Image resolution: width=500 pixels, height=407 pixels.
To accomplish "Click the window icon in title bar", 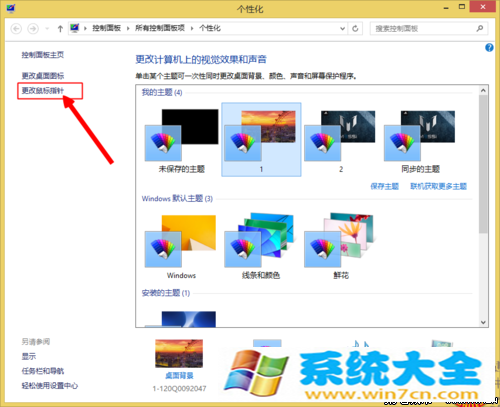I will [x=11, y=8].
